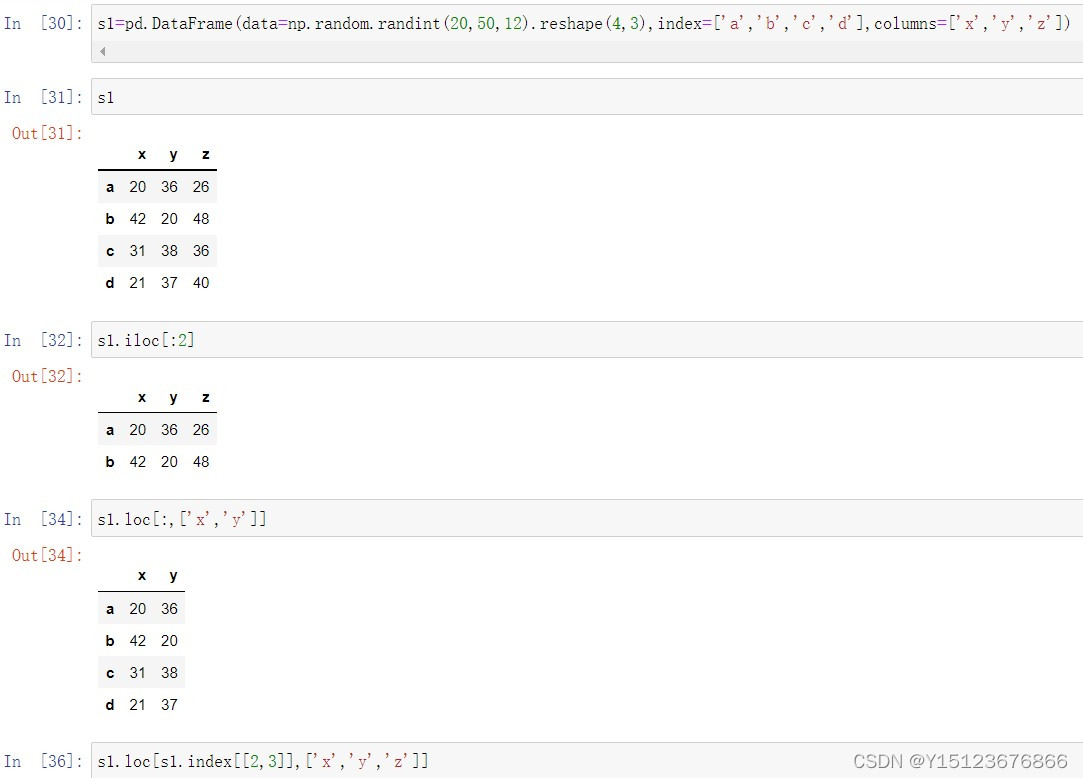Click the left scroll arrow under cell 30

(x=102, y=51)
